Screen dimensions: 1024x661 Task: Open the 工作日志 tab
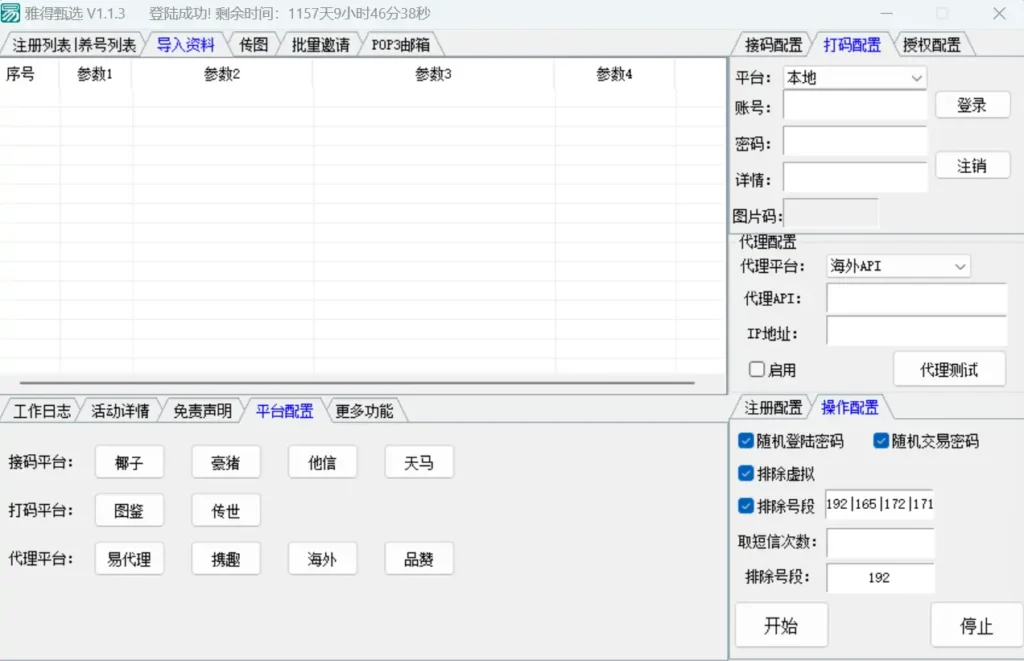[x=42, y=411]
